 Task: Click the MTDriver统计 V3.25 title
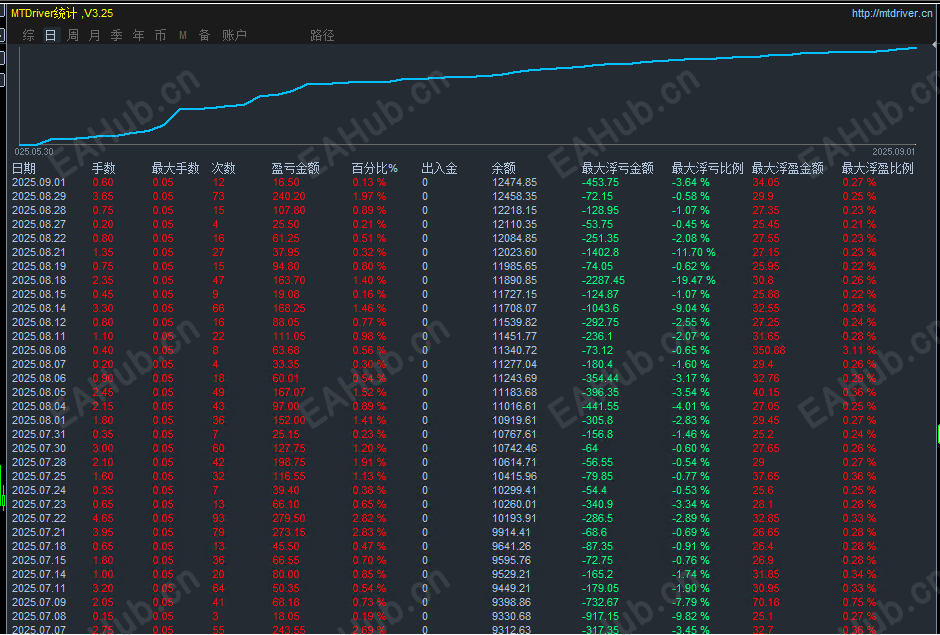pos(62,13)
